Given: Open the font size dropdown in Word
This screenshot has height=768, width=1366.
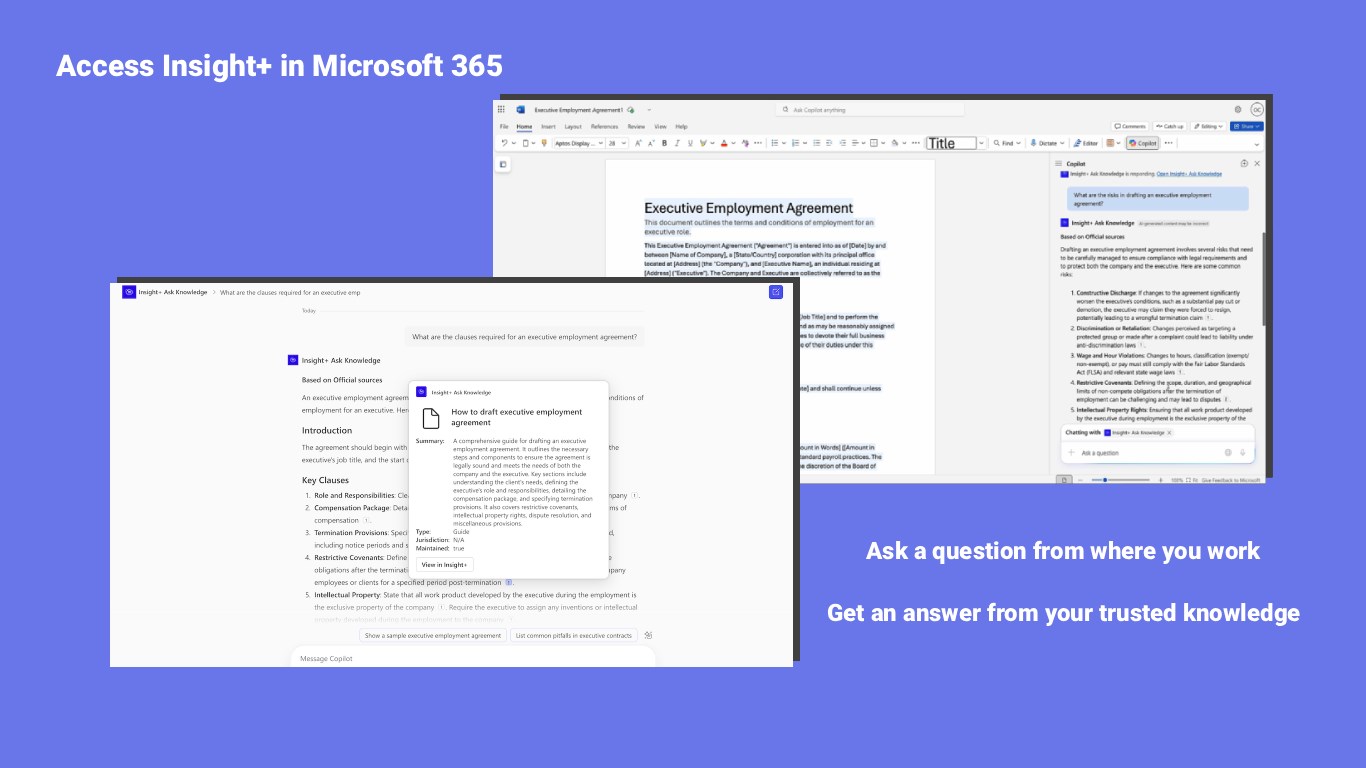Looking at the screenshot, I should point(617,143).
